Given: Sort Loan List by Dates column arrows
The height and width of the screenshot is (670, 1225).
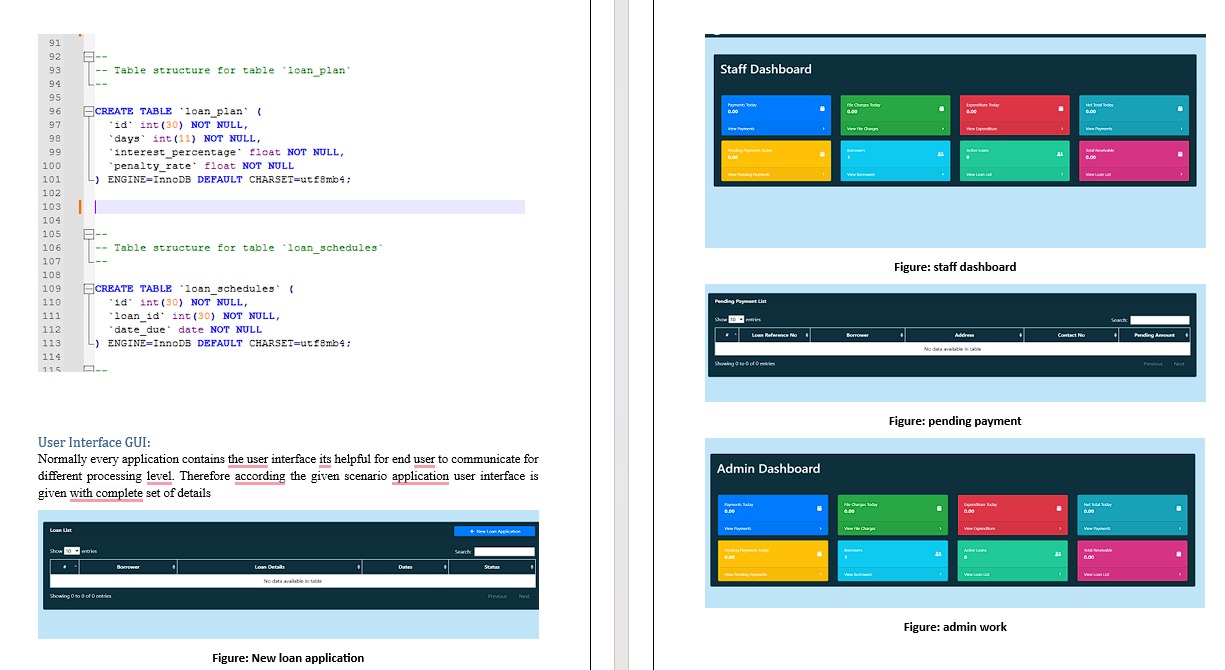Looking at the screenshot, I should (445, 567).
